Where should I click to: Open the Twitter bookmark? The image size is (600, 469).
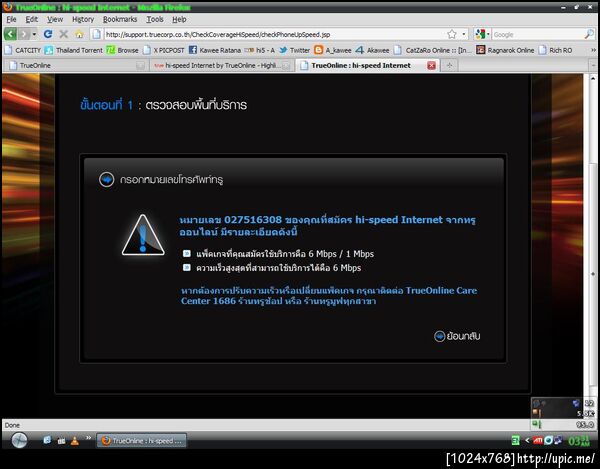click(294, 50)
